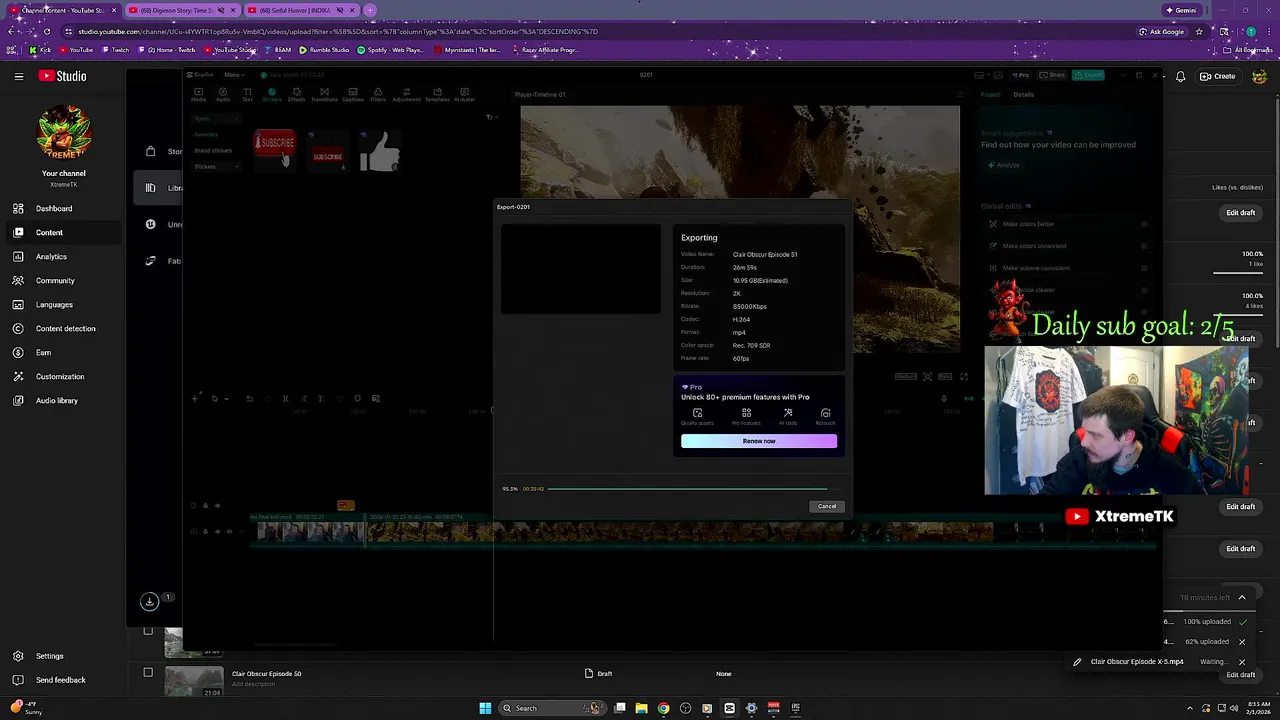This screenshot has height=720, width=1280.
Task: Open Content detection in the sidebar
Action: [62, 328]
